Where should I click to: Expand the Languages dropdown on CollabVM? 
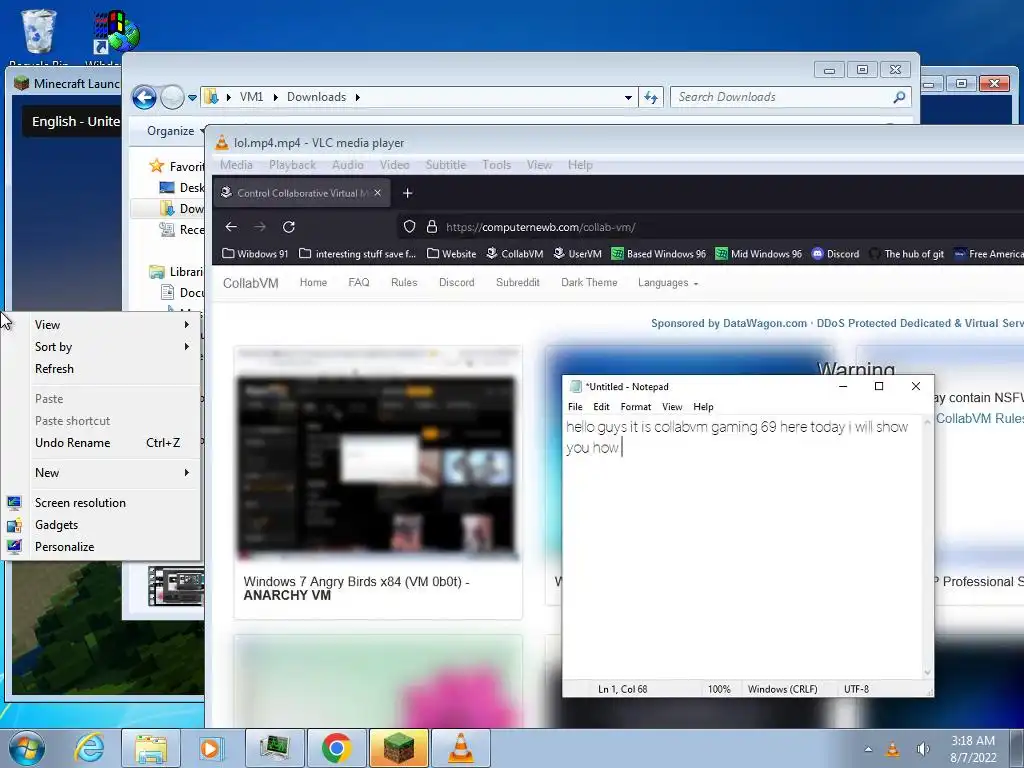coord(668,283)
